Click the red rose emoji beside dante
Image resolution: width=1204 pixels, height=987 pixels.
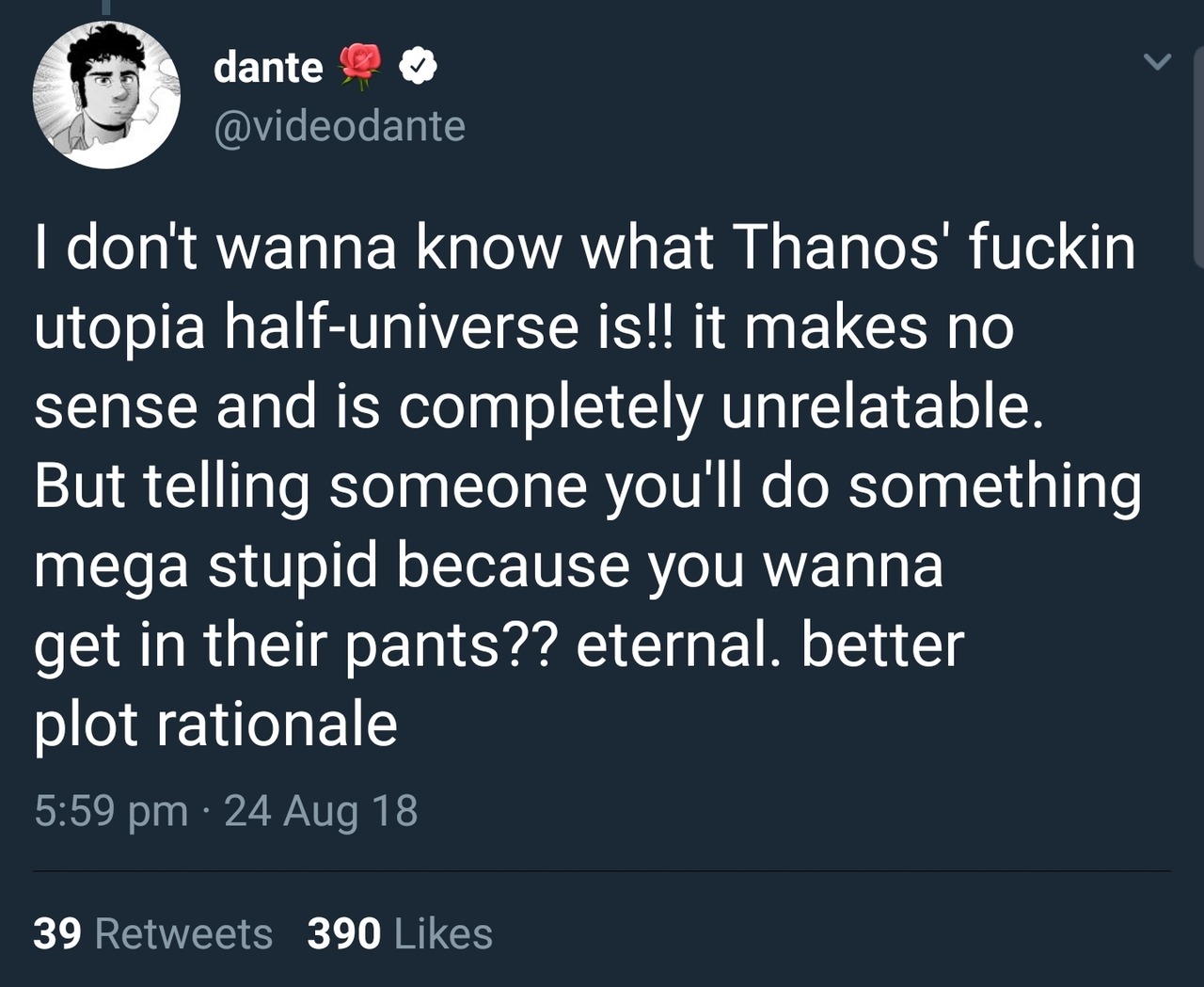coord(359,66)
